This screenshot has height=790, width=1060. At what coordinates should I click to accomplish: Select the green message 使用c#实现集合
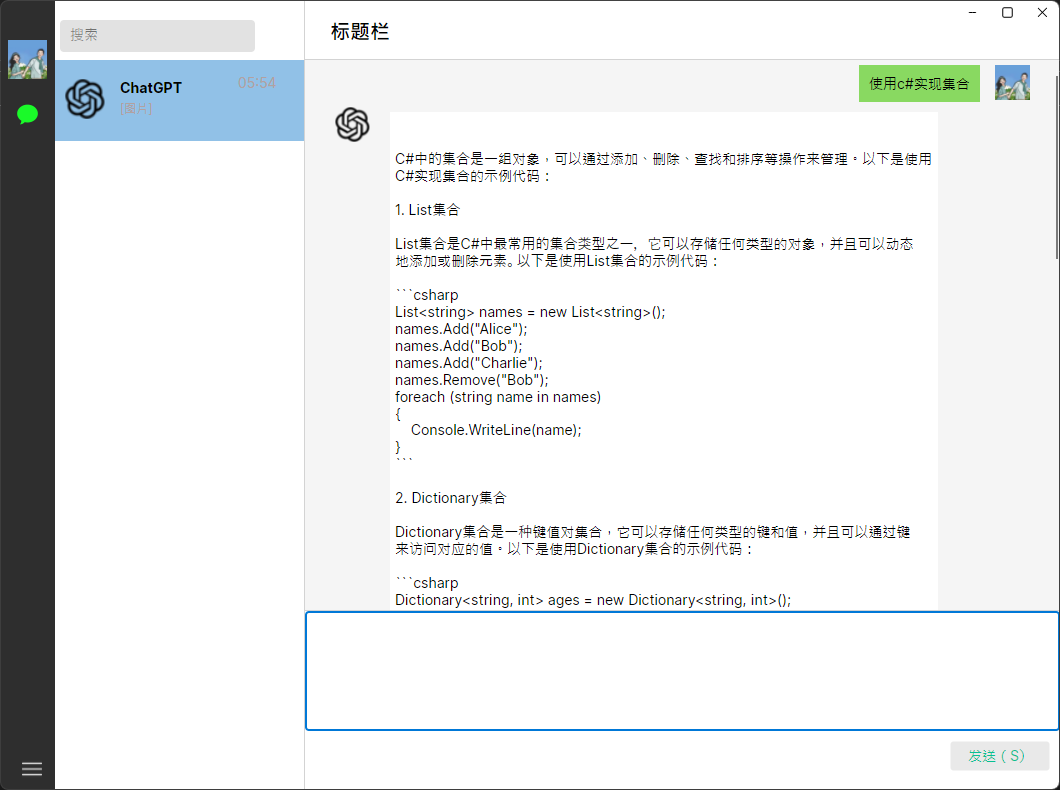(x=919, y=84)
